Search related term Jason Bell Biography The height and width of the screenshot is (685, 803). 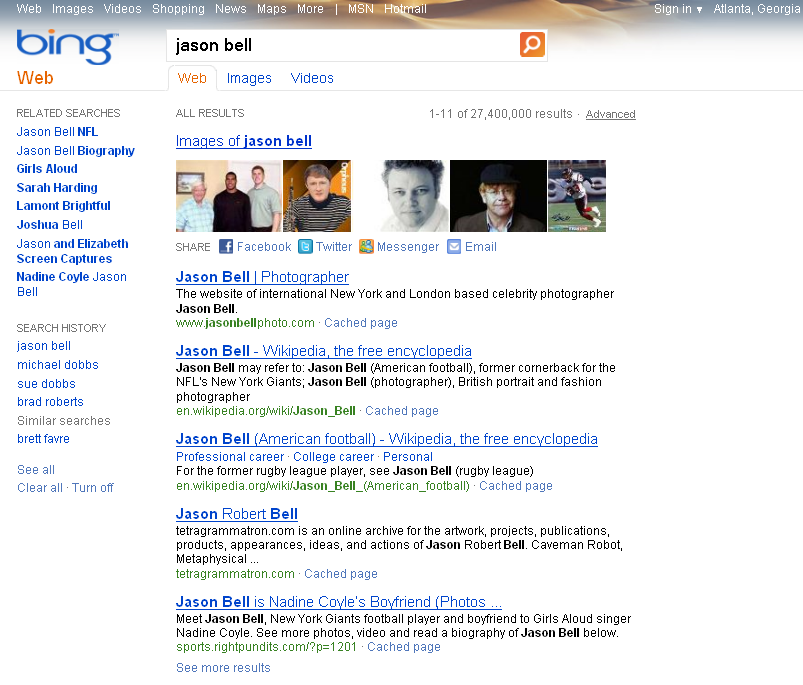(x=76, y=151)
